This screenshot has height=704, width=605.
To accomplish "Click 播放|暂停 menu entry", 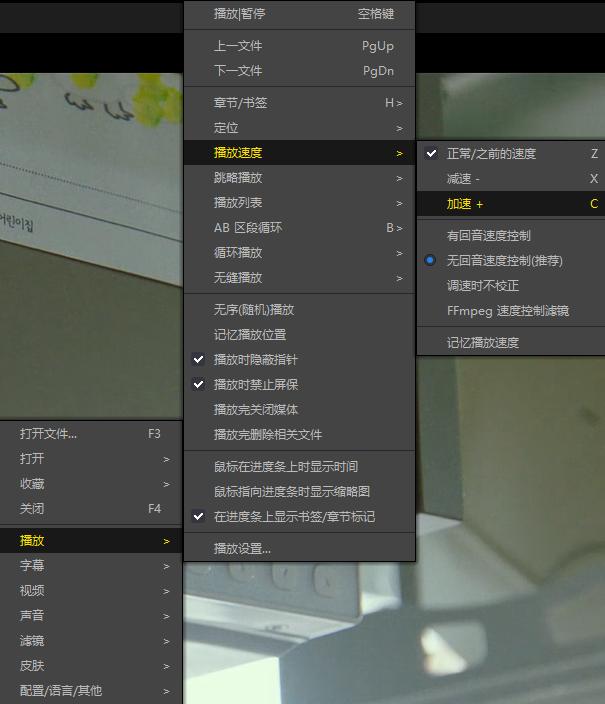I will pyautogui.click(x=299, y=14).
